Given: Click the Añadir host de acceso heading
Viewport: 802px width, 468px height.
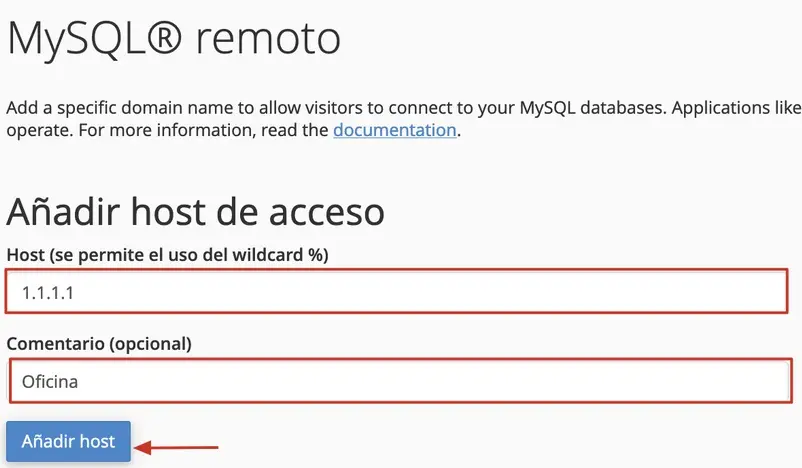Looking at the screenshot, I should tap(195, 211).
